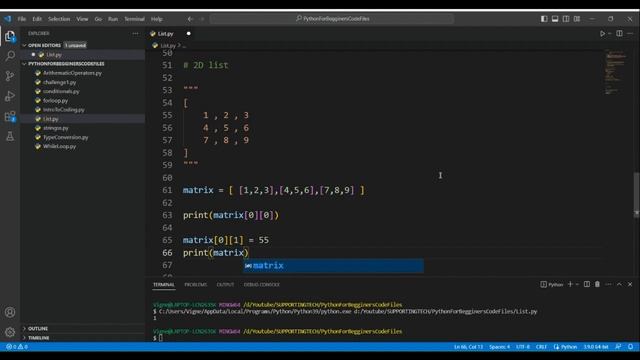Switch to the Output tab
Image resolution: width=640 pixels, height=360 pixels.
click(x=225, y=284)
